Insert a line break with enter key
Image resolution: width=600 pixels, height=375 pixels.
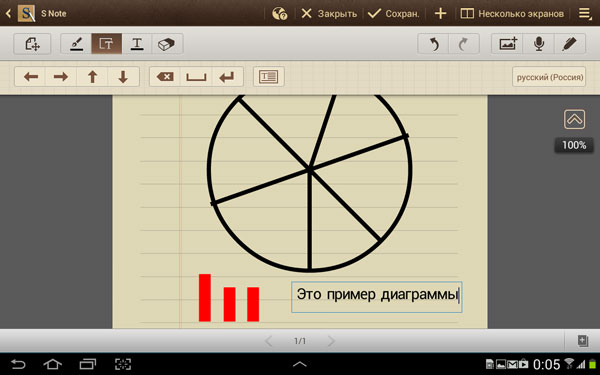pos(227,77)
